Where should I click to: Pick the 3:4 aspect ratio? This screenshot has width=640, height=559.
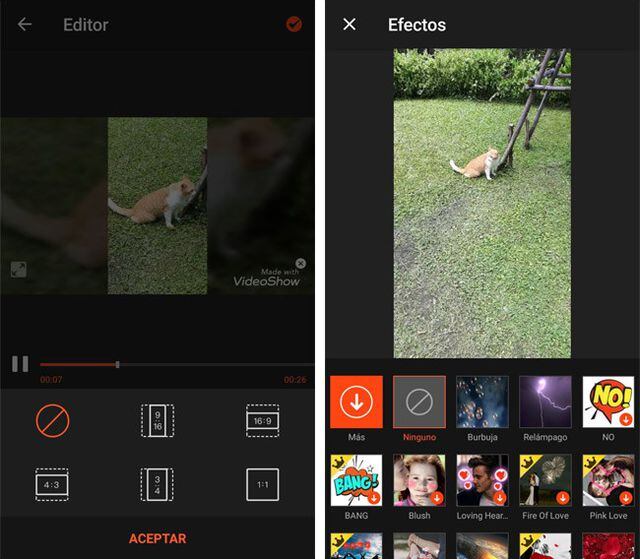click(x=157, y=485)
